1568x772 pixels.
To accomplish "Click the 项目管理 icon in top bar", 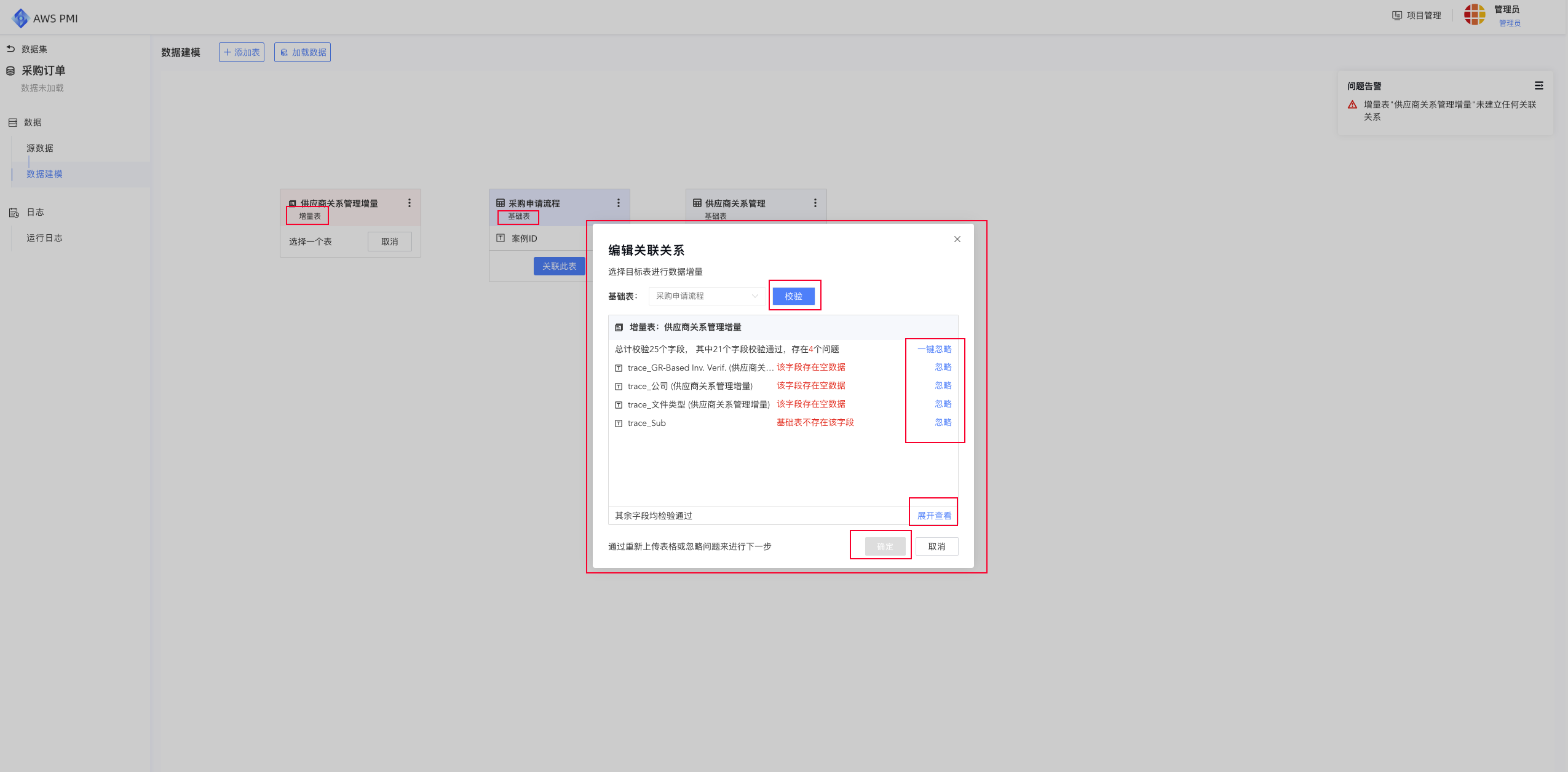I will (1397, 15).
